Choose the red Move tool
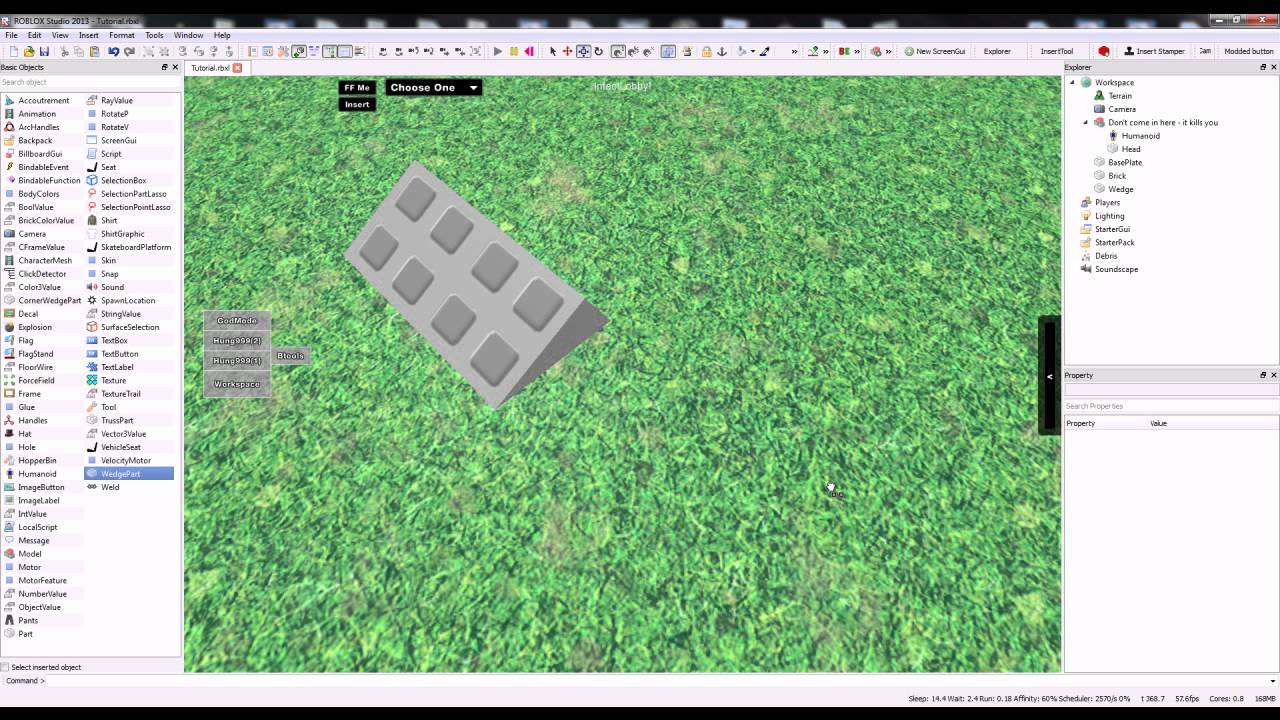The height and width of the screenshot is (720, 1280). [567, 51]
